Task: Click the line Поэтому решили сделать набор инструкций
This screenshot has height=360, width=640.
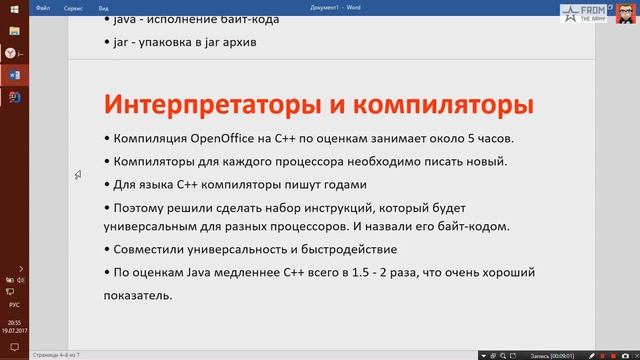Action: click(307, 217)
